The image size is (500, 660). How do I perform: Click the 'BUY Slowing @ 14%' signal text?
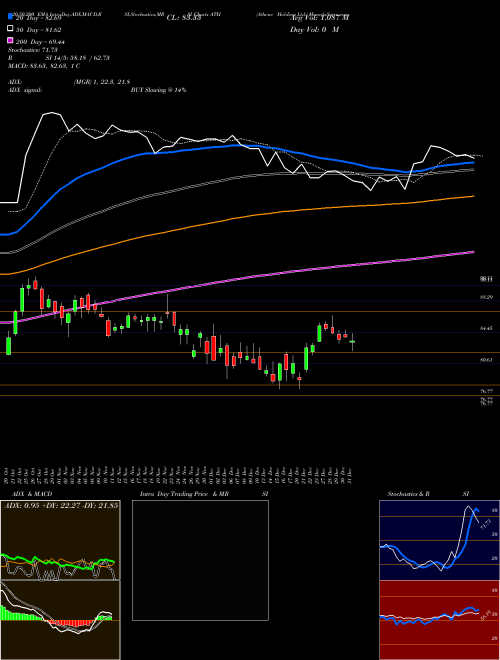[x=159, y=90]
